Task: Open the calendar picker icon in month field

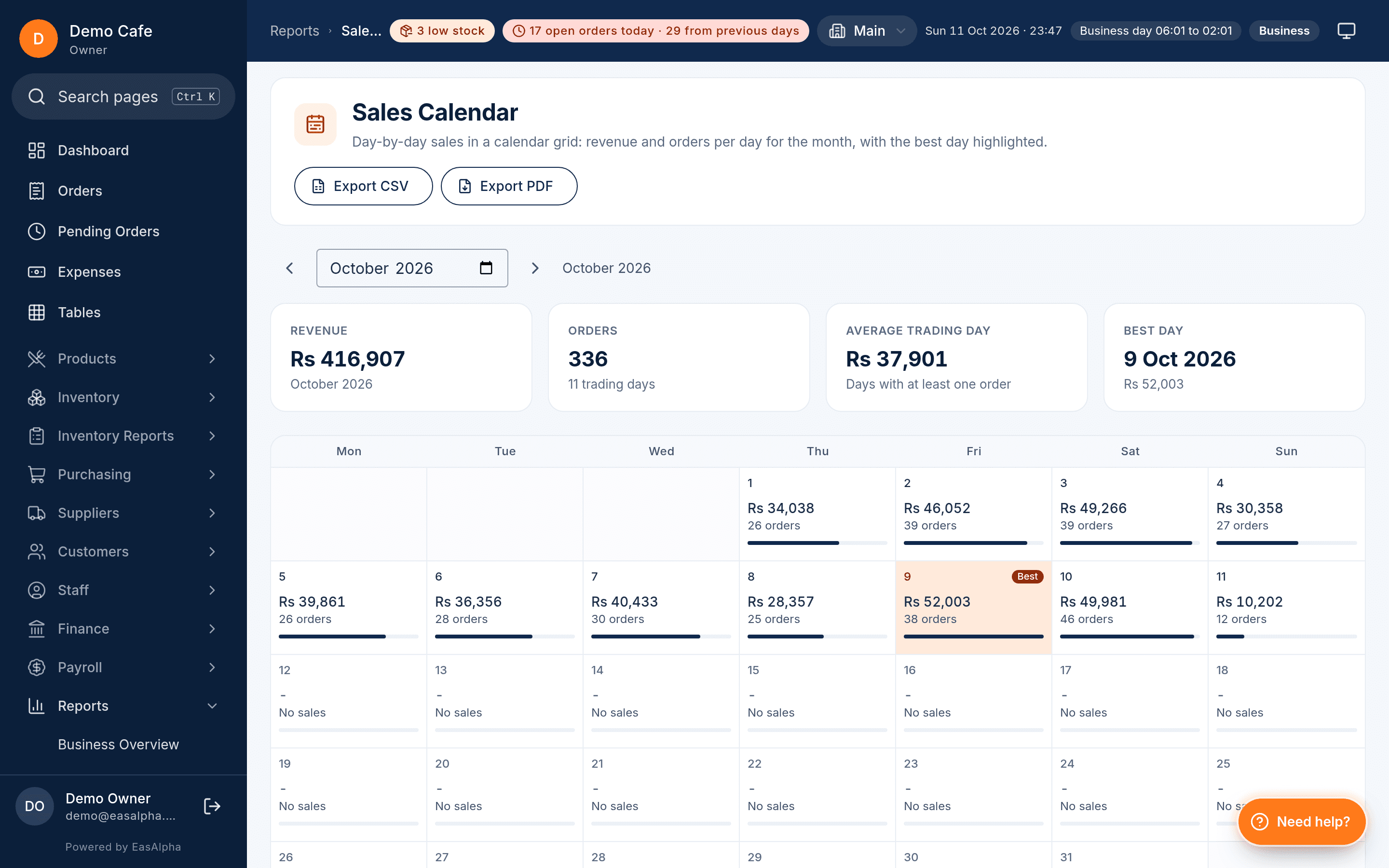Action: pos(486,268)
